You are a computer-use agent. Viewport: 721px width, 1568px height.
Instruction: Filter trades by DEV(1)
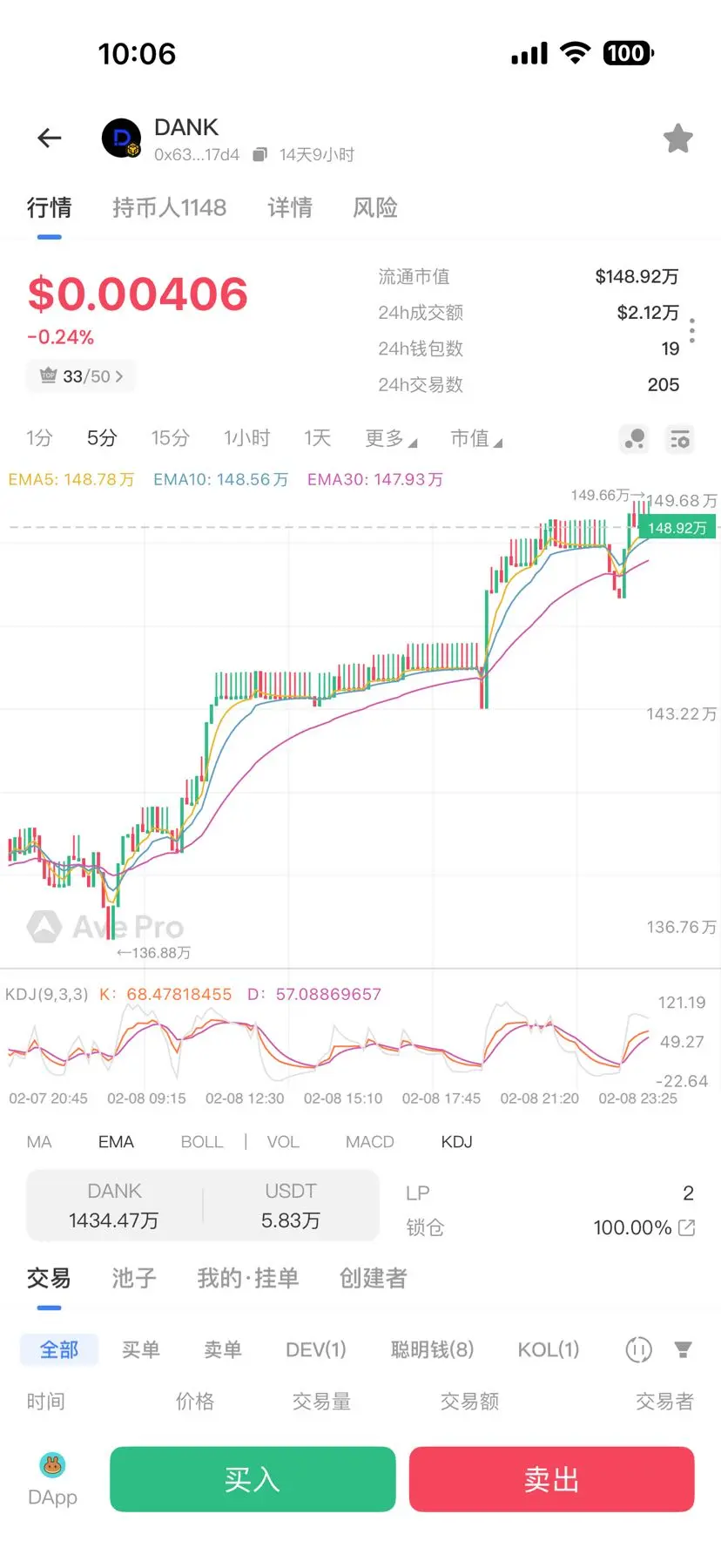click(316, 1349)
